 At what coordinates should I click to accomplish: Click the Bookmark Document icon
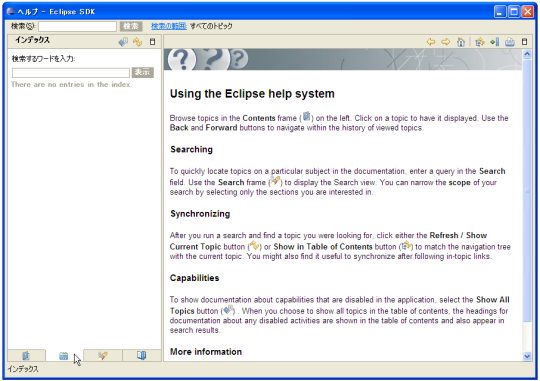click(x=495, y=42)
